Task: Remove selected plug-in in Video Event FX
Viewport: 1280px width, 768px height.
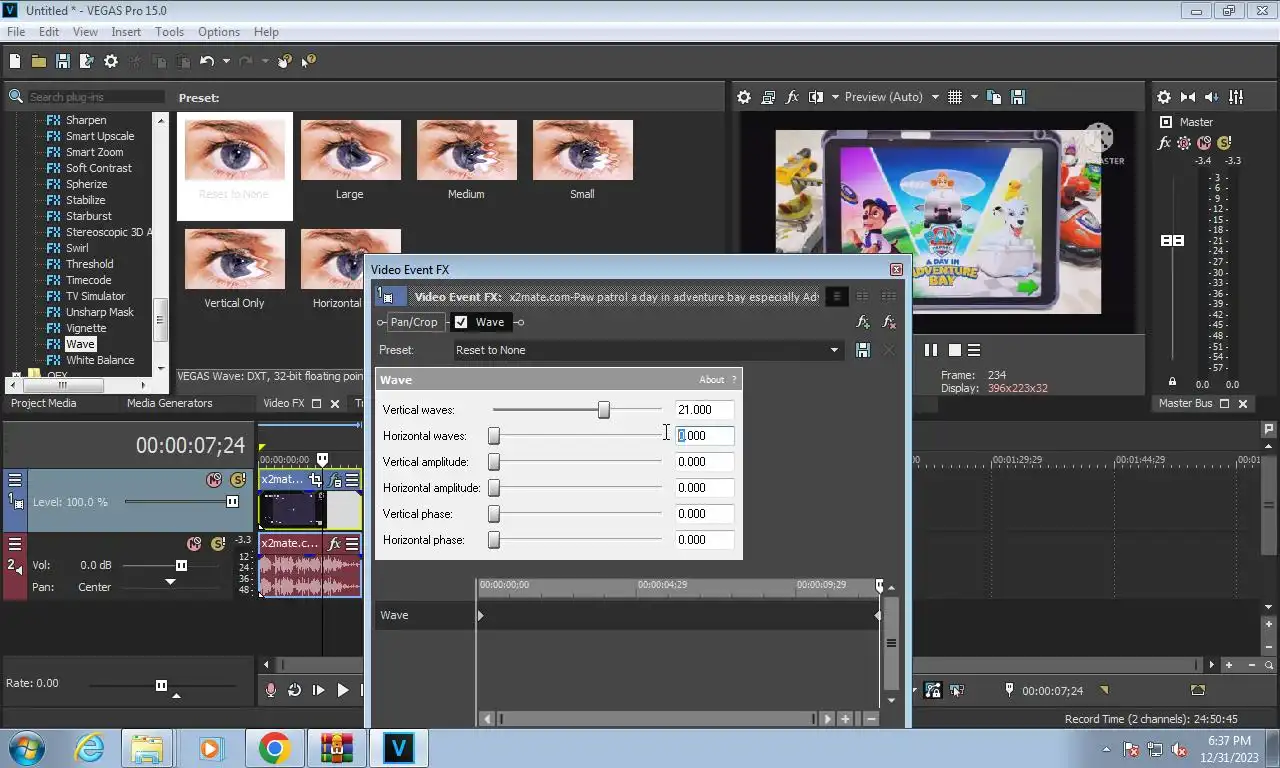Action: pyautogui.click(x=889, y=323)
